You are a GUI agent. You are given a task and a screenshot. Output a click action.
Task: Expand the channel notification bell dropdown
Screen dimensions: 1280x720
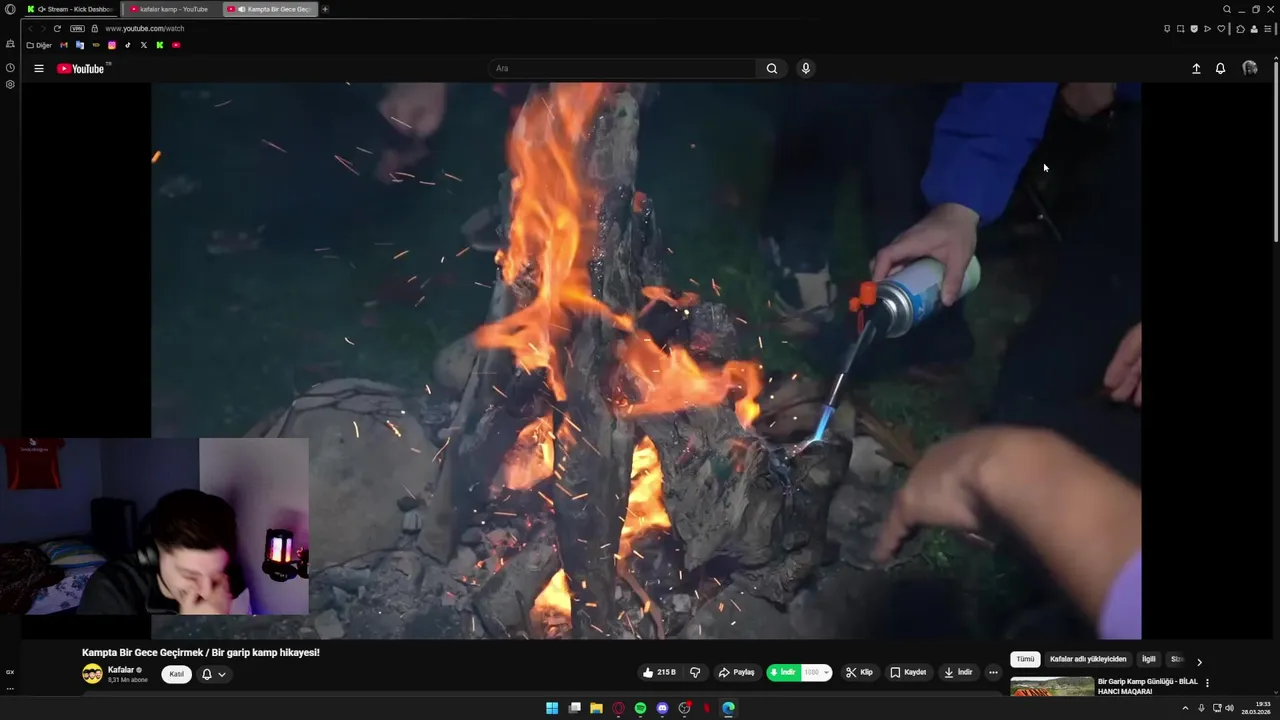coord(214,674)
